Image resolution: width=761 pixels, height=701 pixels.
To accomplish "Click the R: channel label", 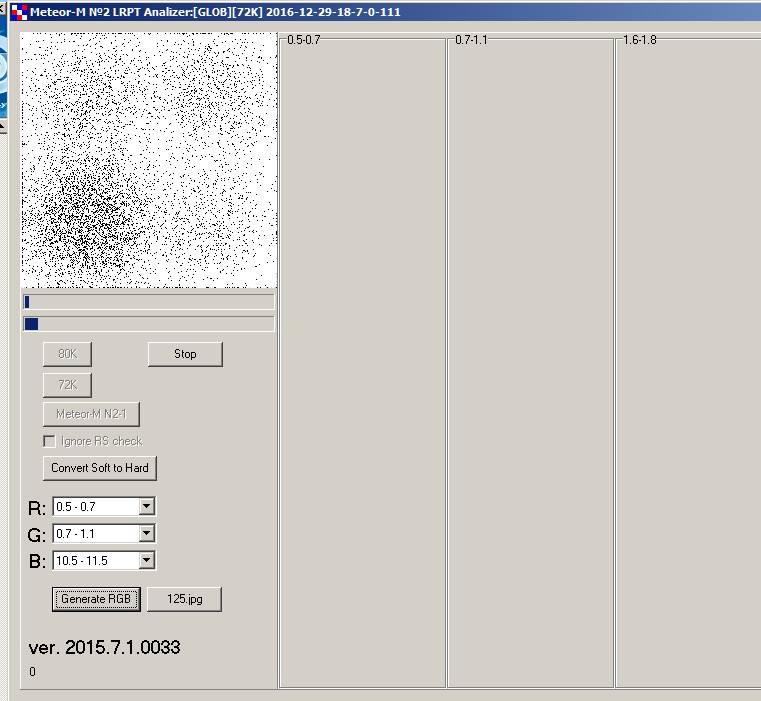I will point(37,508).
